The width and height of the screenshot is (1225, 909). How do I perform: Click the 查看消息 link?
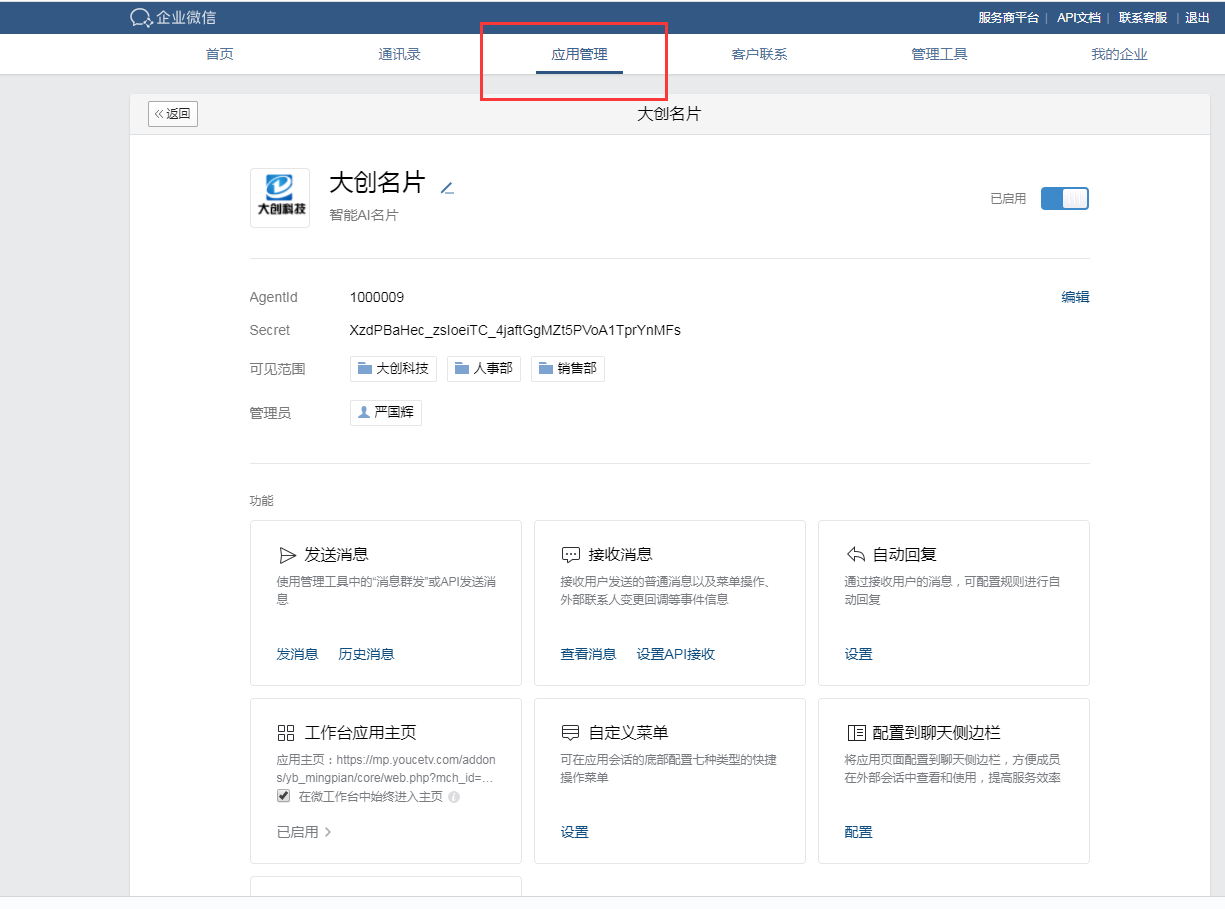[x=589, y=654]
